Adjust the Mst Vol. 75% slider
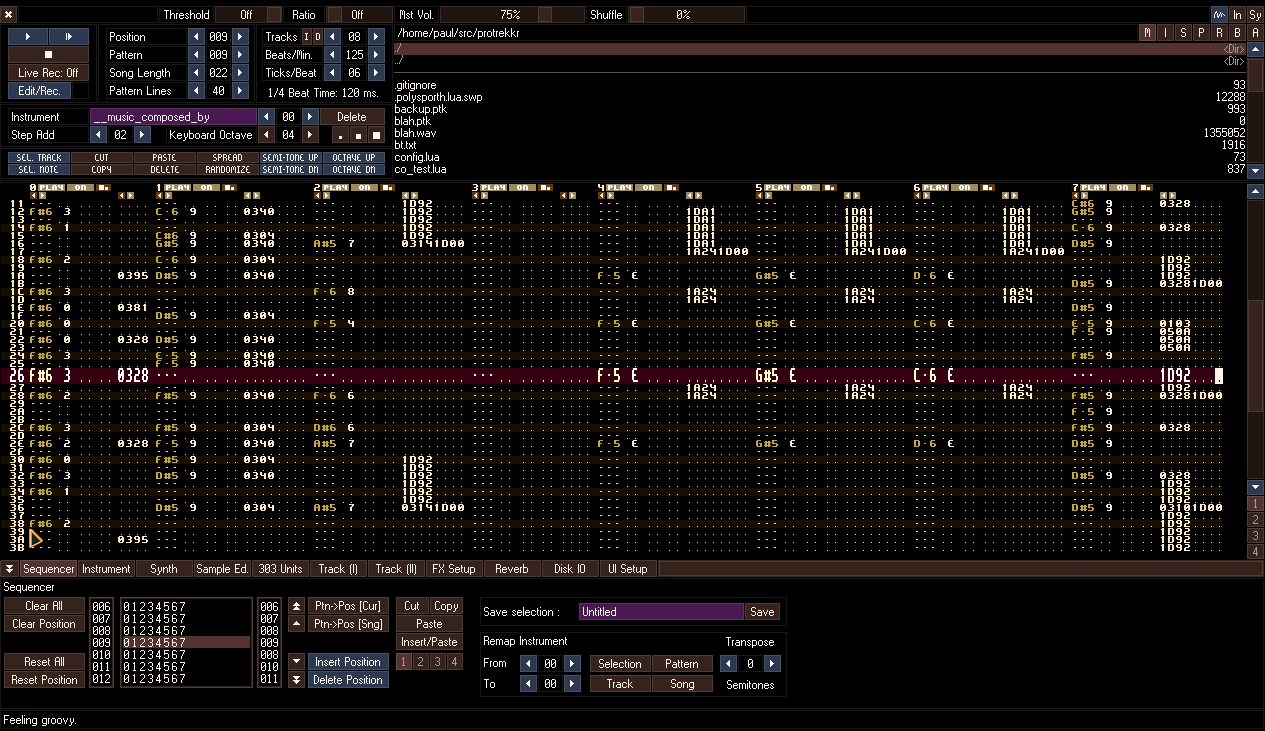 [511, 15]
